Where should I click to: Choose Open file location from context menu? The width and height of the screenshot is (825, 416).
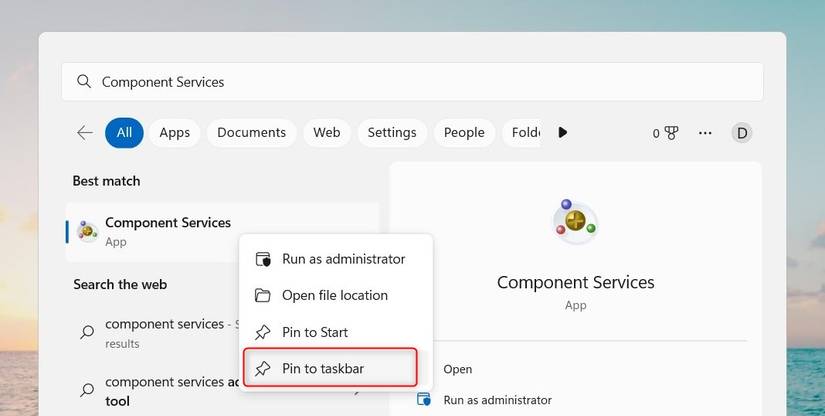point(334,295)
